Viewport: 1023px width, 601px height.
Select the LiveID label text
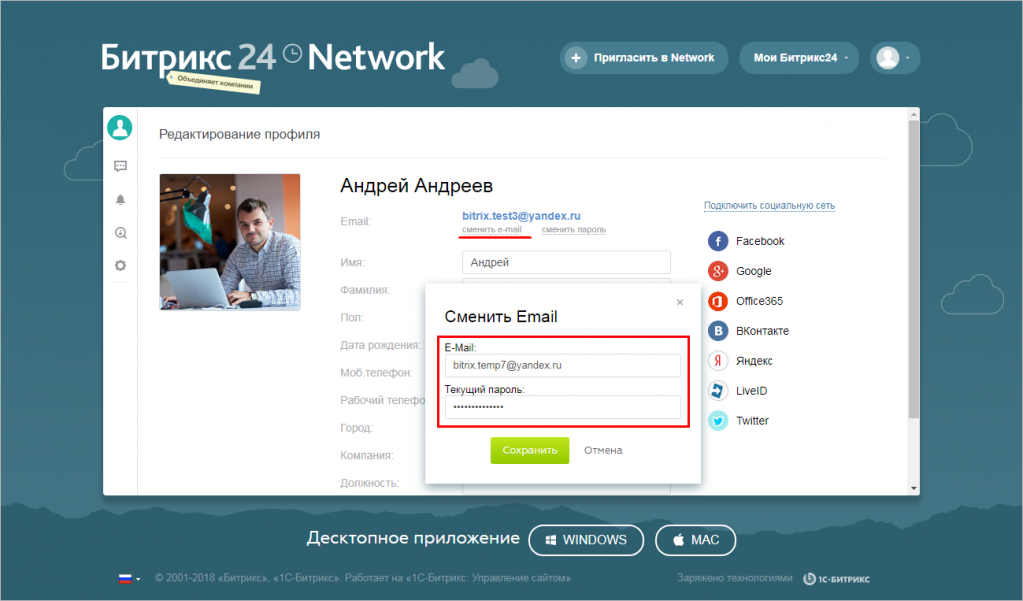(752, 391)
